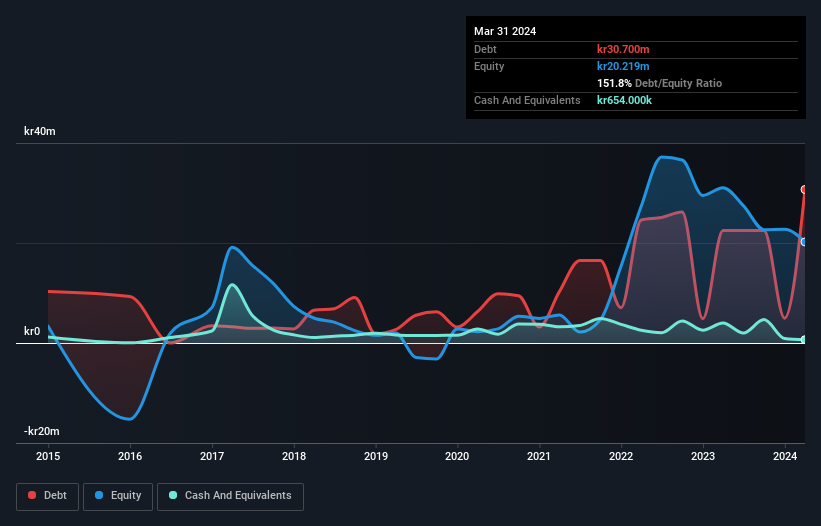821x526 pixels.
Task: Click the 151.8% Debt/Equity Ratio text
Action: pos(659,83)
